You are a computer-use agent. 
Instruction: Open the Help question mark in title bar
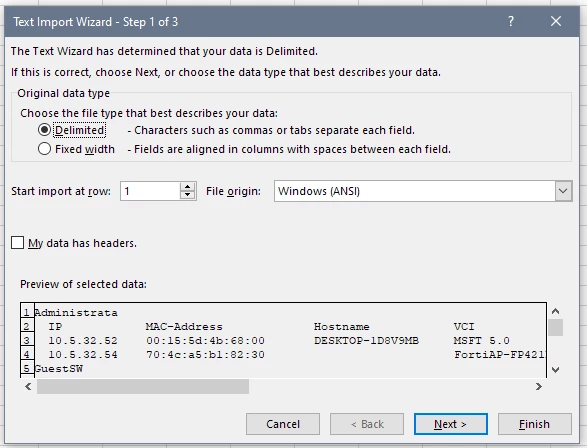[511, 21]
